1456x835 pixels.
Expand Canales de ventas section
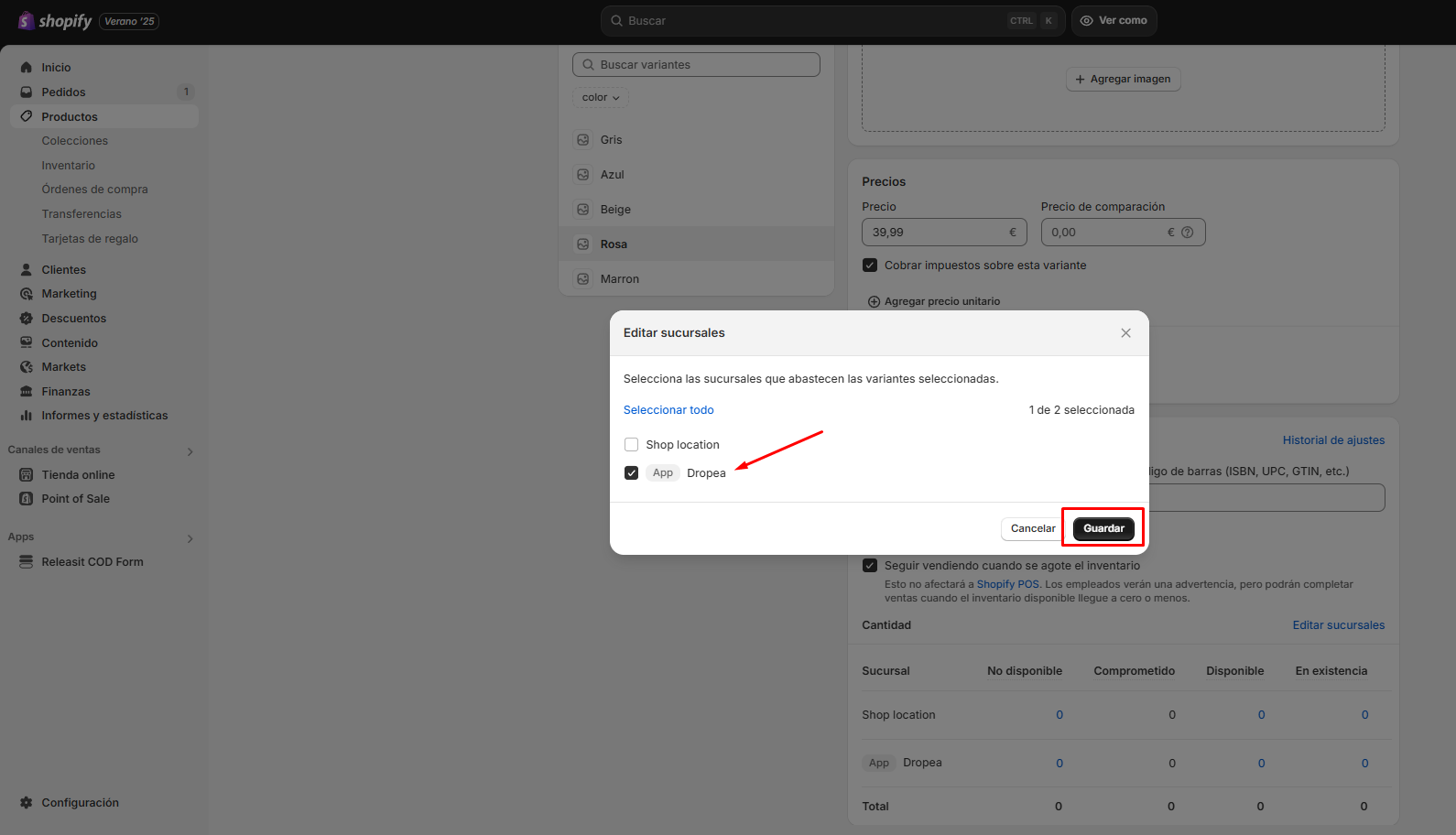pos(190,451)
